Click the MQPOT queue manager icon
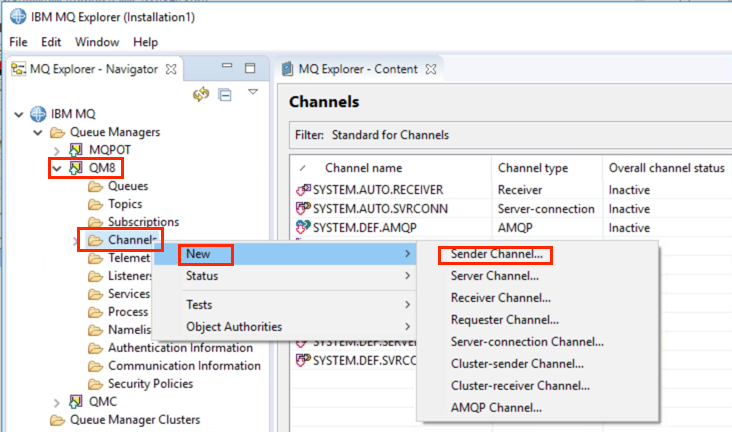This screenshot has height=432, width=732. tap(76, 150)
